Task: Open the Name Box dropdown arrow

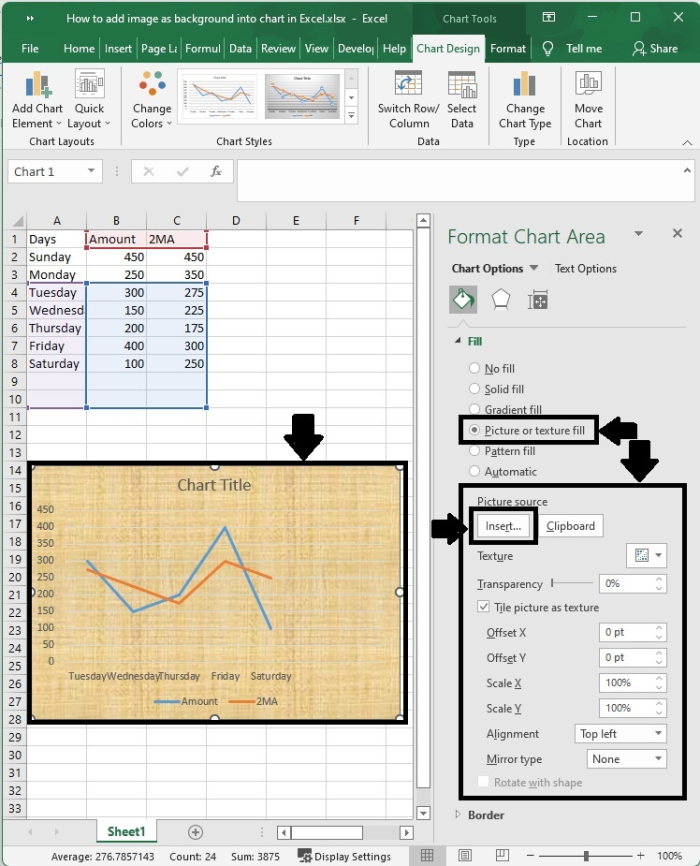Action: 91,171
